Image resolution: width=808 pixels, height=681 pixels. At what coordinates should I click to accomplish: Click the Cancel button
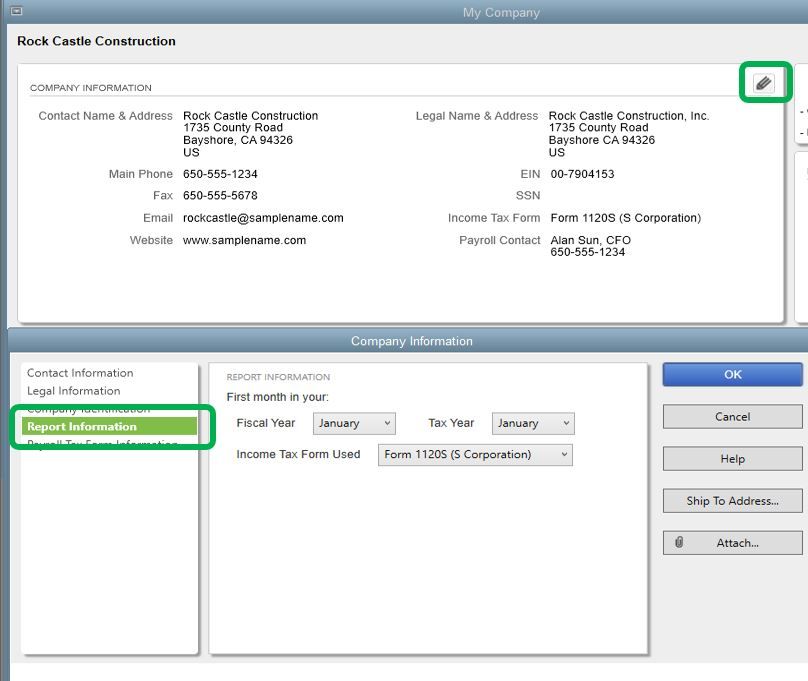tap(732, 417)
